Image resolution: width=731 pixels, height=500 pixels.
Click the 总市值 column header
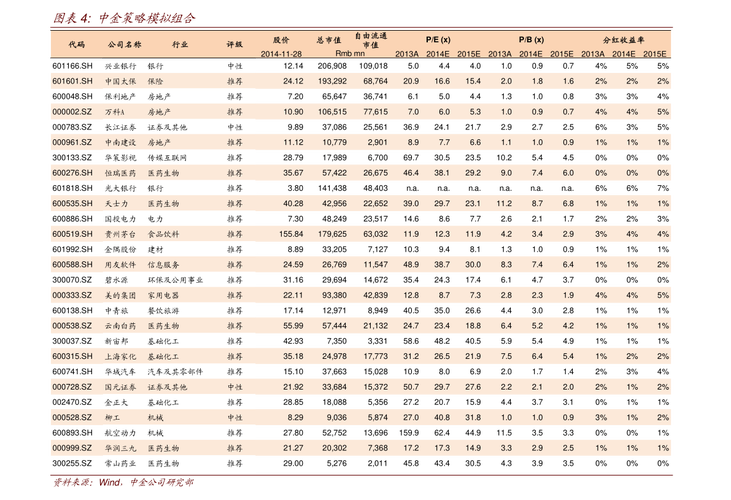329,40
